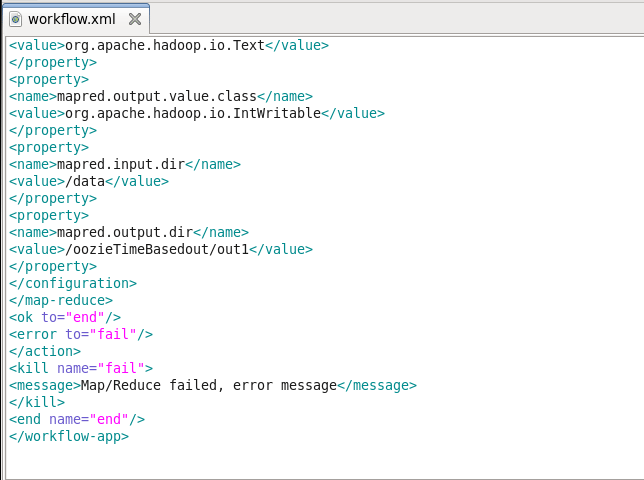This screenshot has height=480, width=644.
Task: Place cursor in mapred.input.dir name
Action: (121, 165)
